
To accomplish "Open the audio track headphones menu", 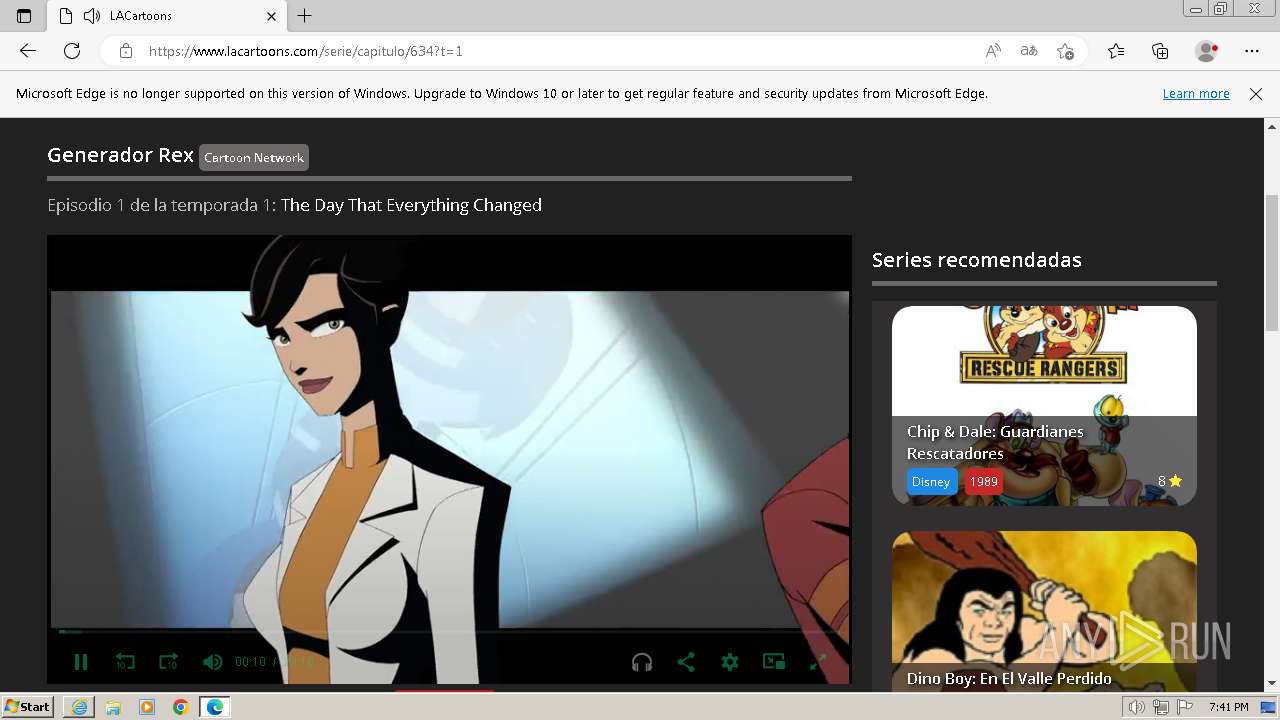I will click(642, 662).
